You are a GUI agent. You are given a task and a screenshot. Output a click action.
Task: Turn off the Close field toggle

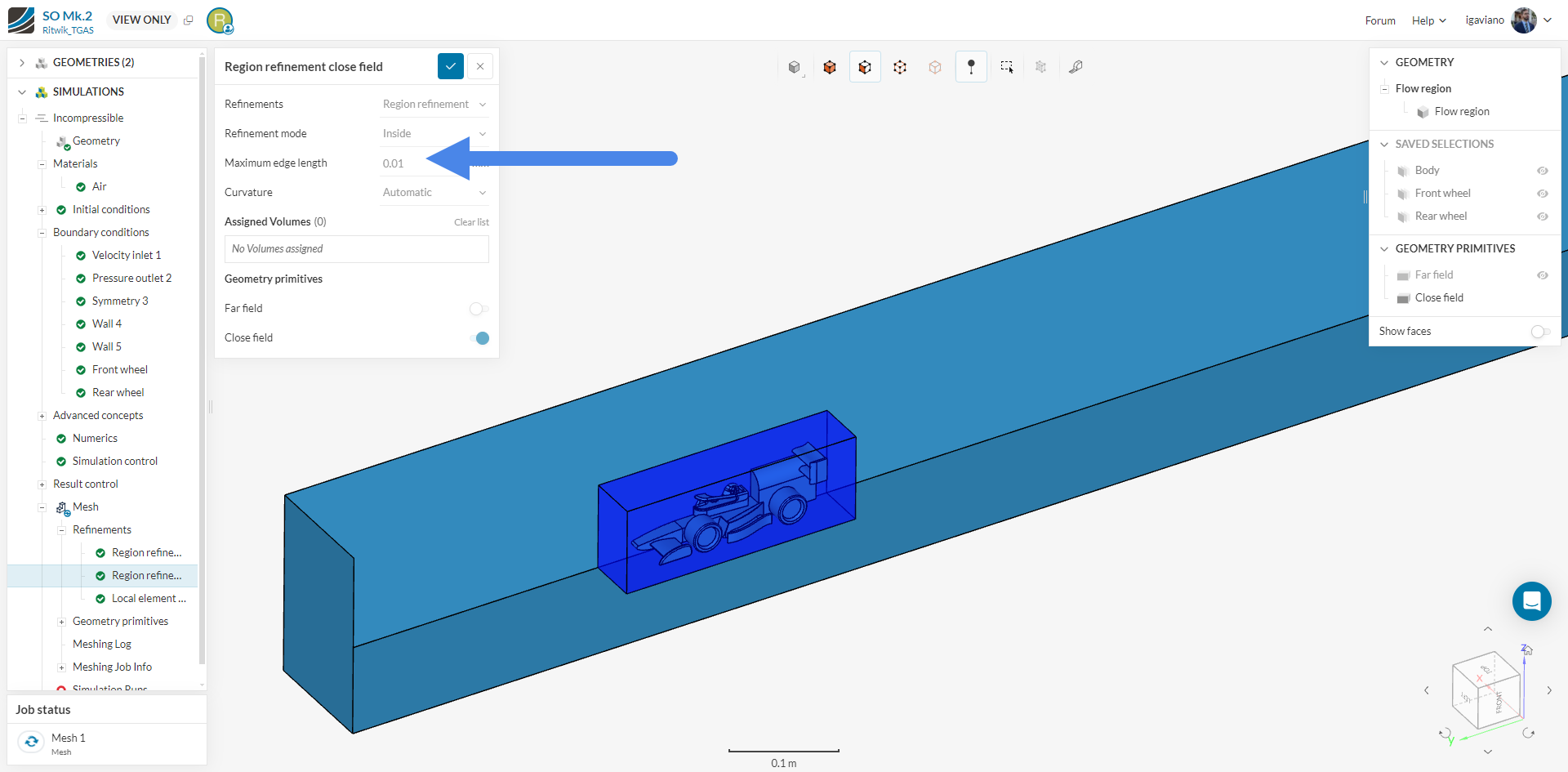479,338
